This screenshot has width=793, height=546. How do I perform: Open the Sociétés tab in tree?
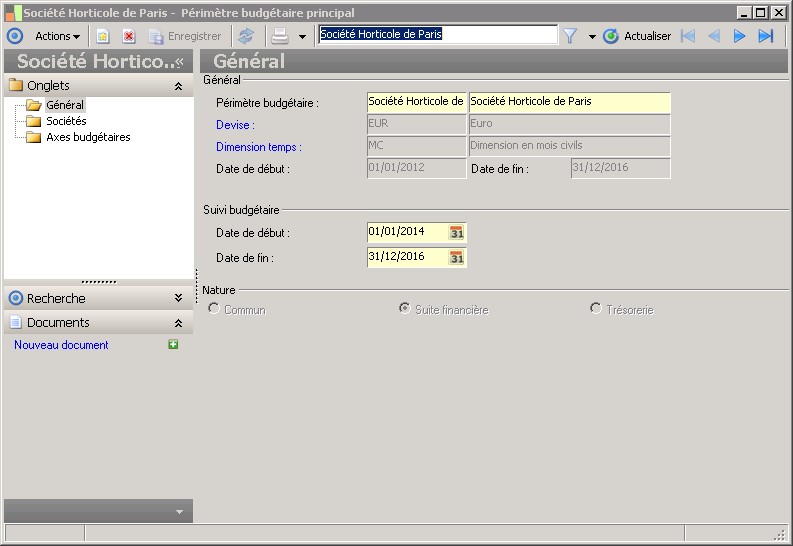(x=66, y=121)
